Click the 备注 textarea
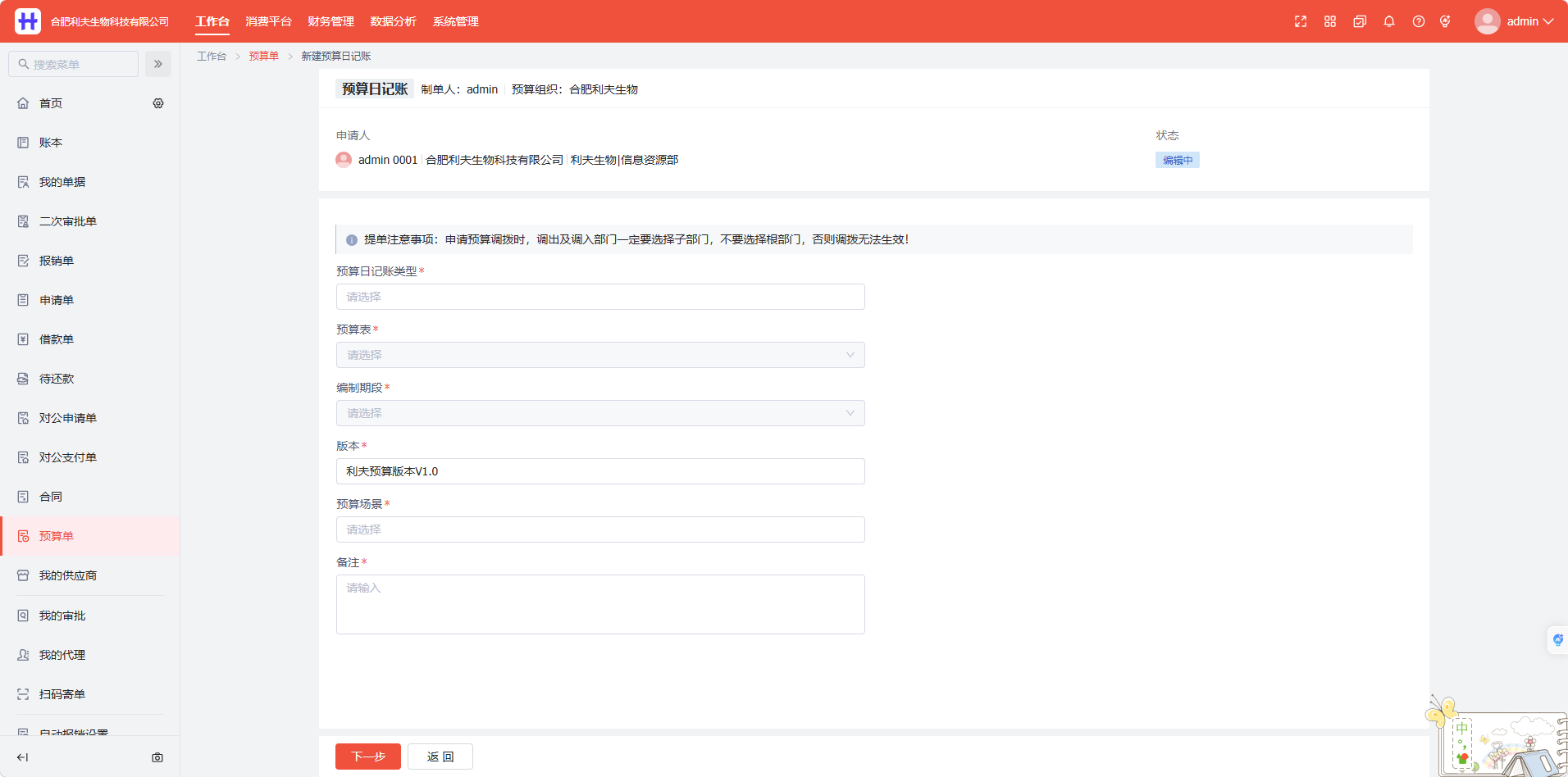Screen dimensions: 1568x777 click(x=600, y=604)
